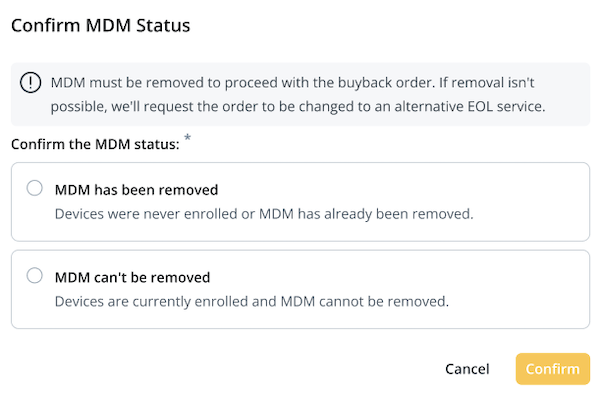Image resolution: width=600 pixels, height=397 pixels.
Task: Select the "MDM can't be removed" radio button
Action: pos(34,276)
